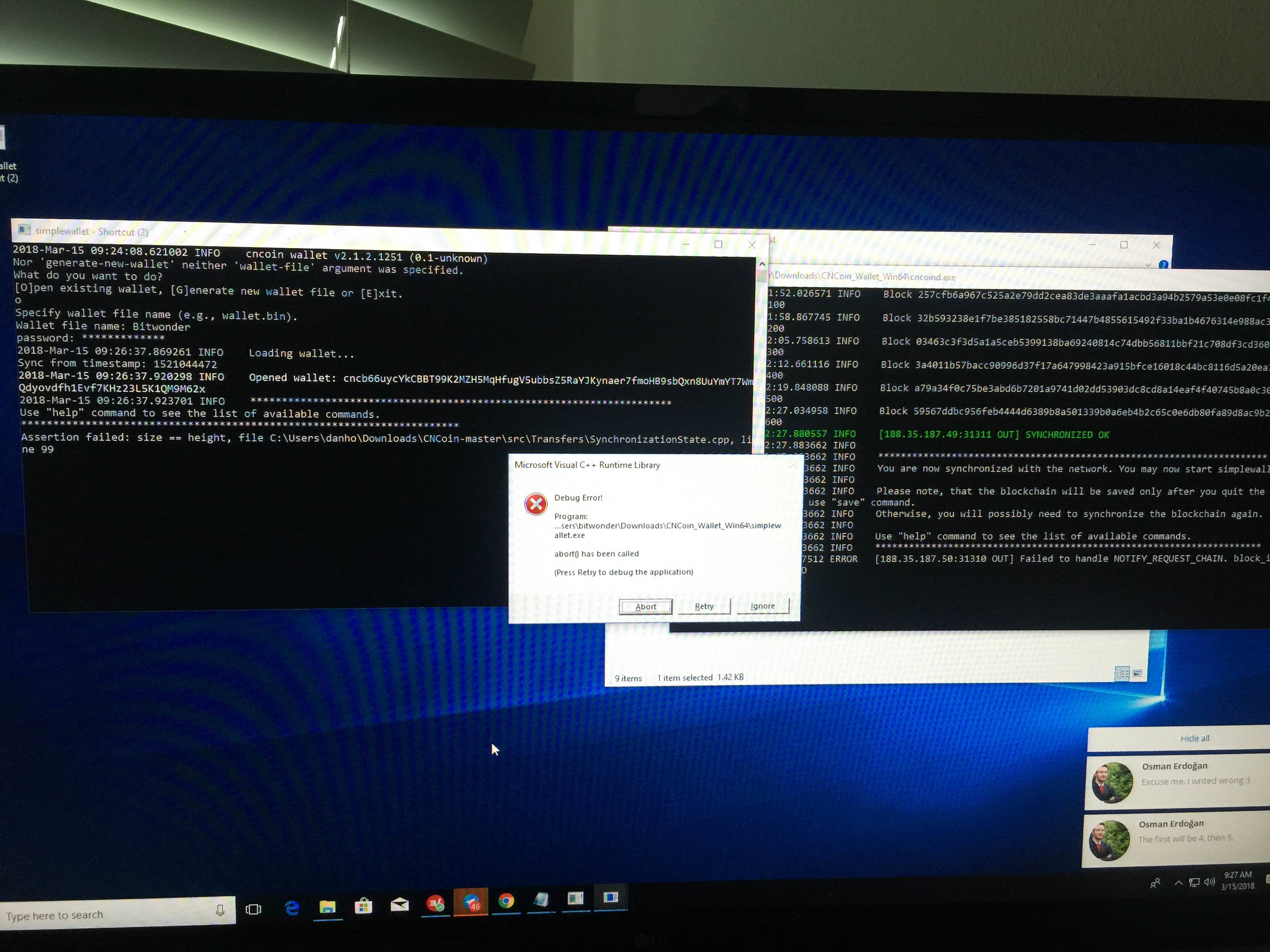Click the volume speaker icon in system tray
The image size is (1270, 952).
(1209, 882)
